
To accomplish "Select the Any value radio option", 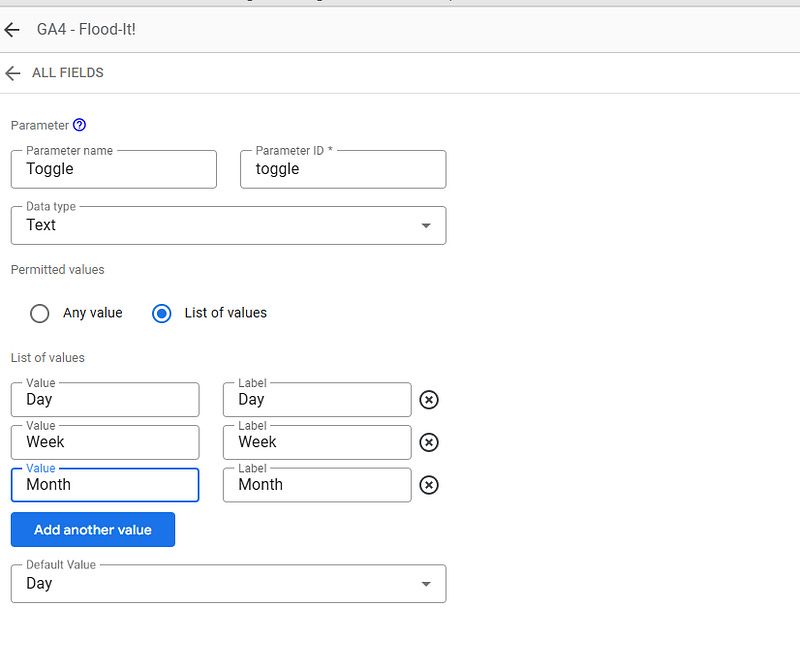I will pos(40,313).
